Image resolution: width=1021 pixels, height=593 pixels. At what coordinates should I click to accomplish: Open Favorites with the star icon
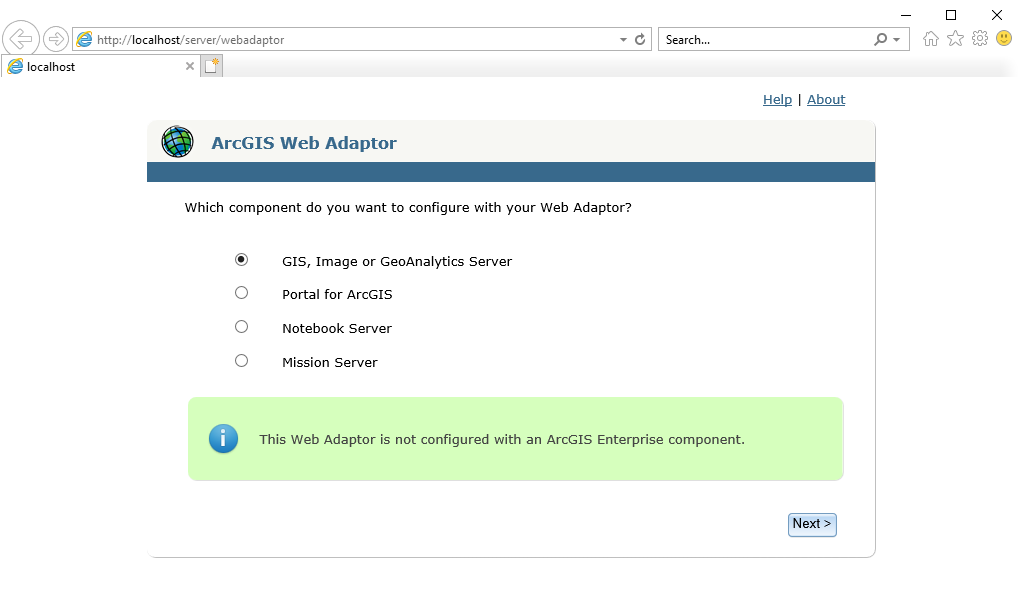[x=955, y=39]
